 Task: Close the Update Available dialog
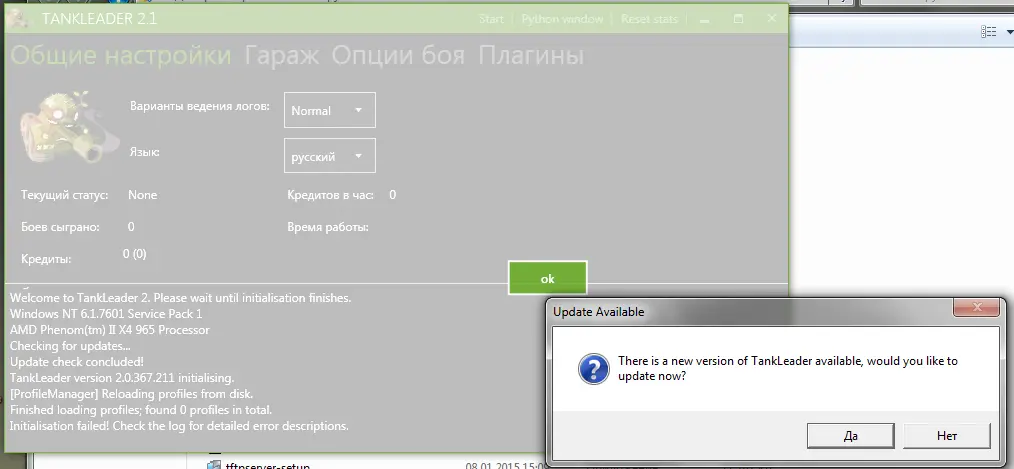point(977,307)
